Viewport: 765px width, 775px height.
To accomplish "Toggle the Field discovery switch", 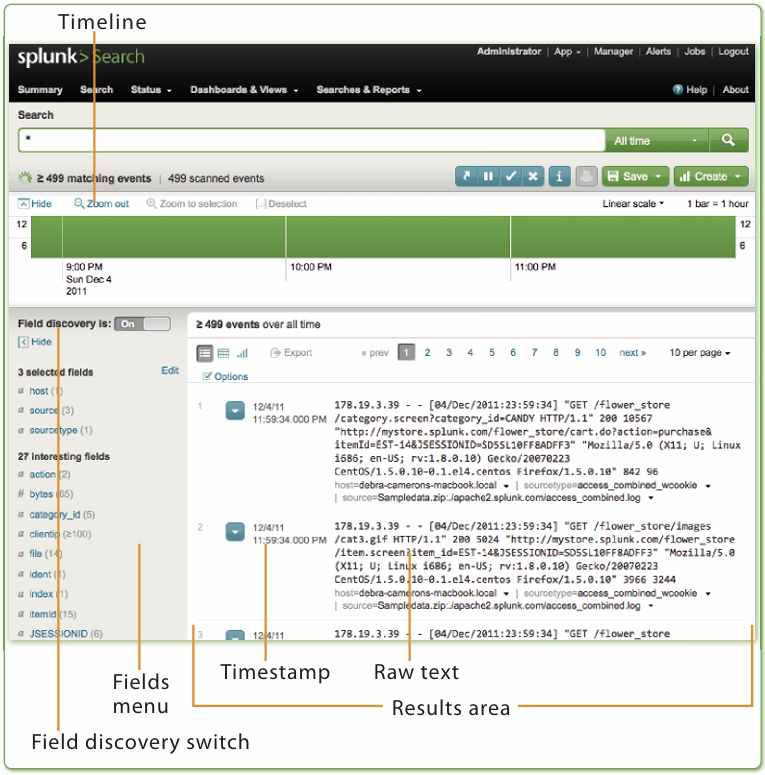I will tap(142, 324).
